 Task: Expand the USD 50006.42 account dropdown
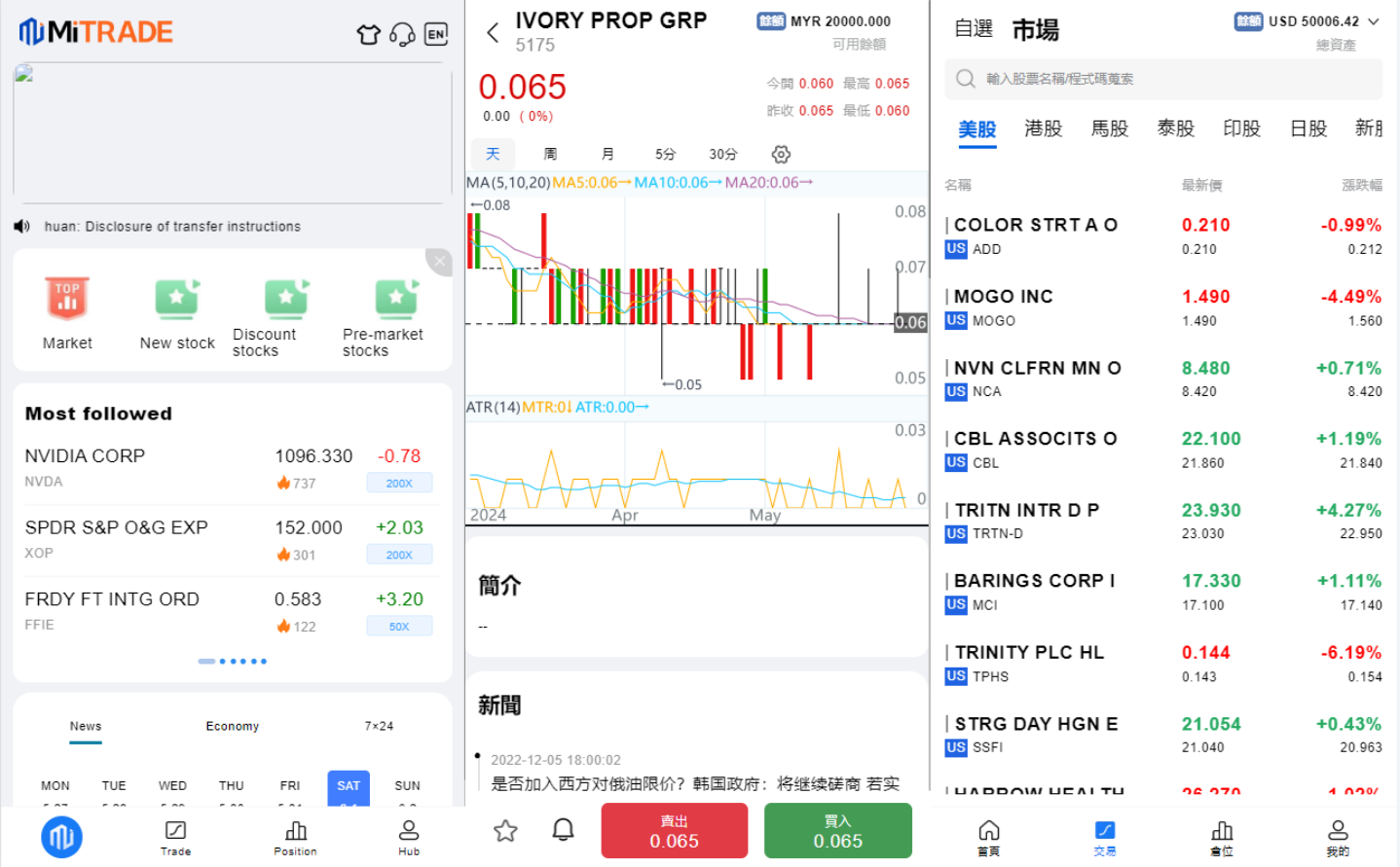click(x=1374, y=21)
